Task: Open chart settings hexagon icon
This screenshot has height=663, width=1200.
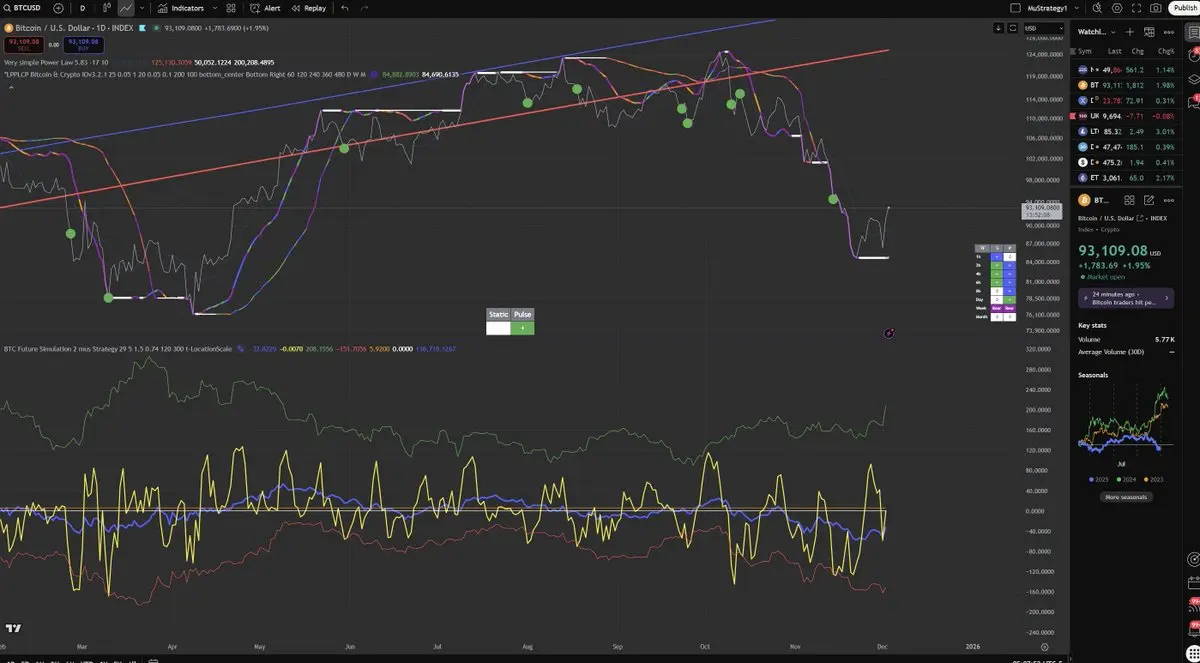Action: coord(1116,7)
